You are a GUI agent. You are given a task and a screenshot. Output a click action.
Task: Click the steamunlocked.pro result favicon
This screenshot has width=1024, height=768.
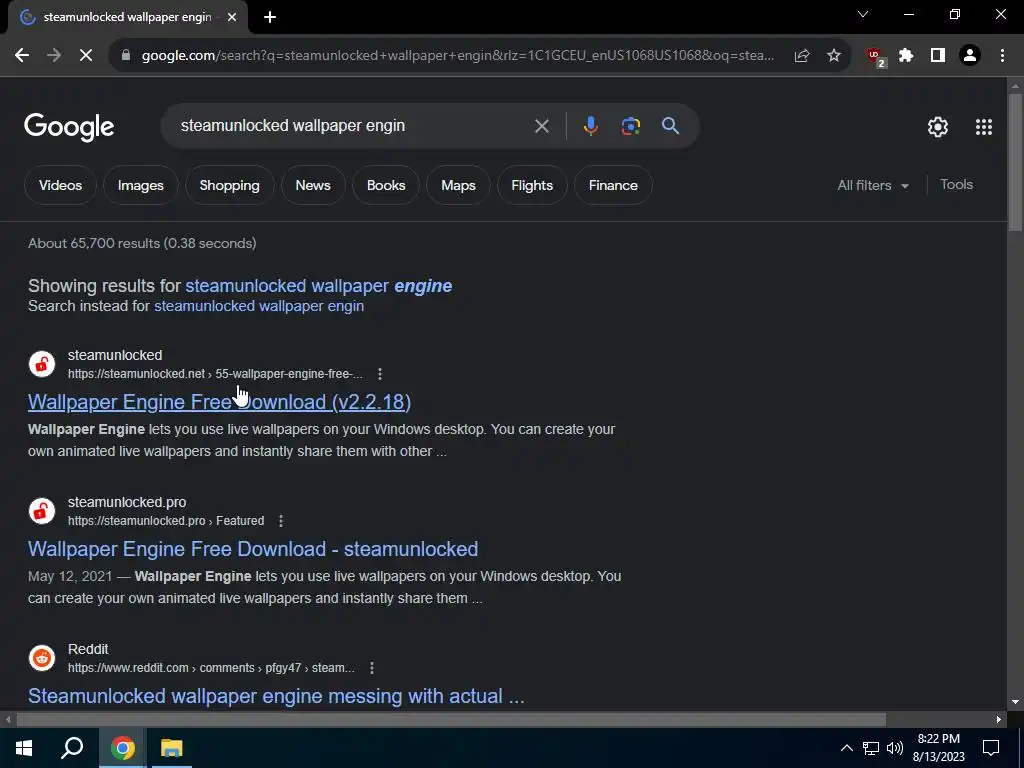[x=42, y=511]
